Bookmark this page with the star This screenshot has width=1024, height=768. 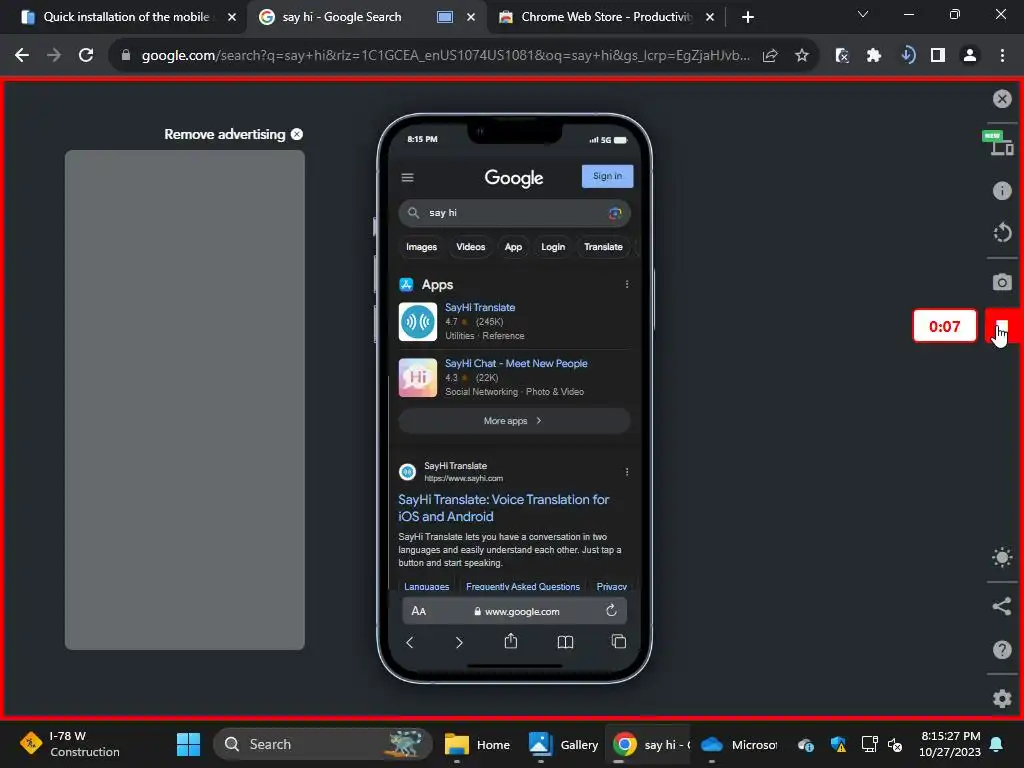(802, 56)
